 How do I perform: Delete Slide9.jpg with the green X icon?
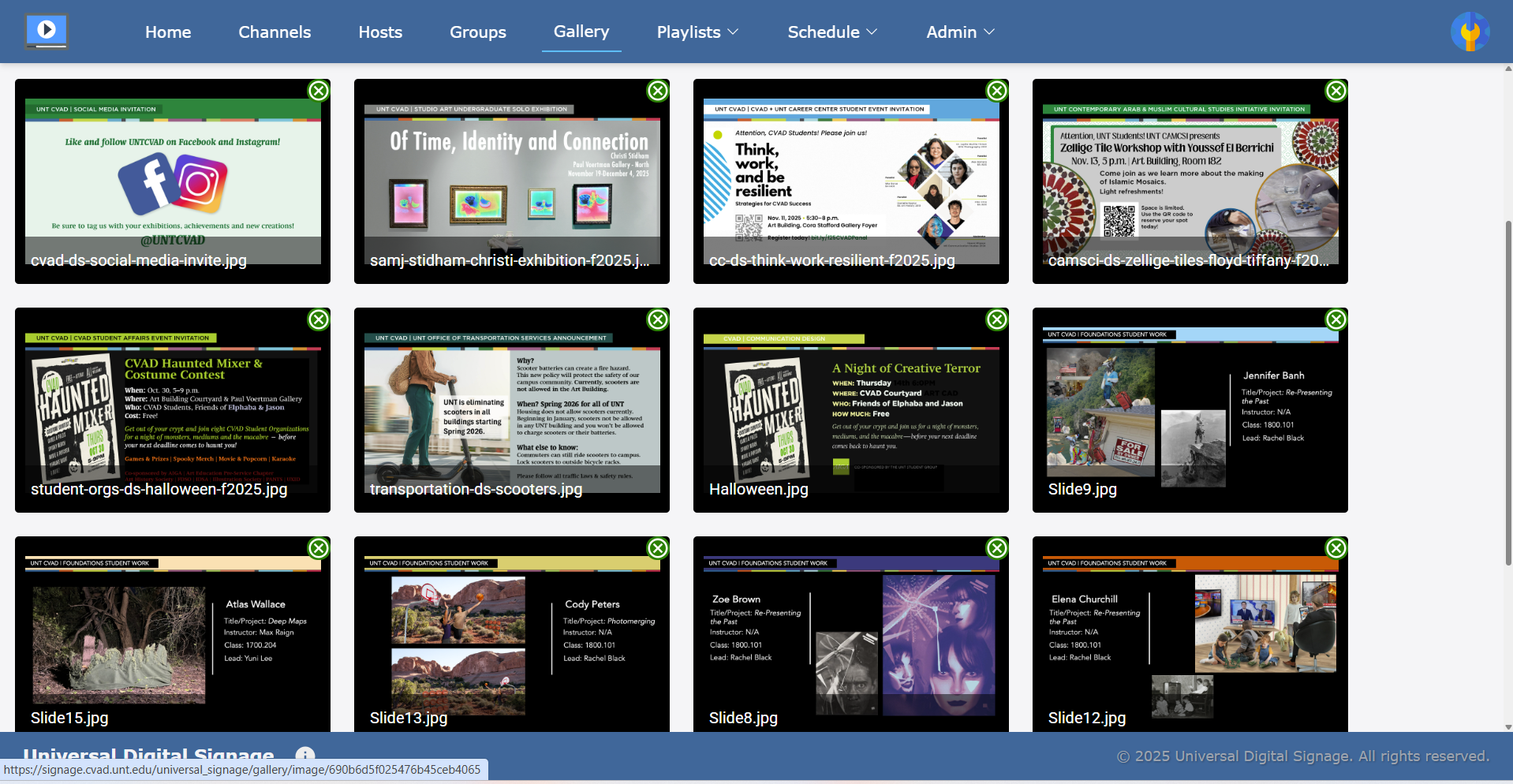(x=1336, y=319)
